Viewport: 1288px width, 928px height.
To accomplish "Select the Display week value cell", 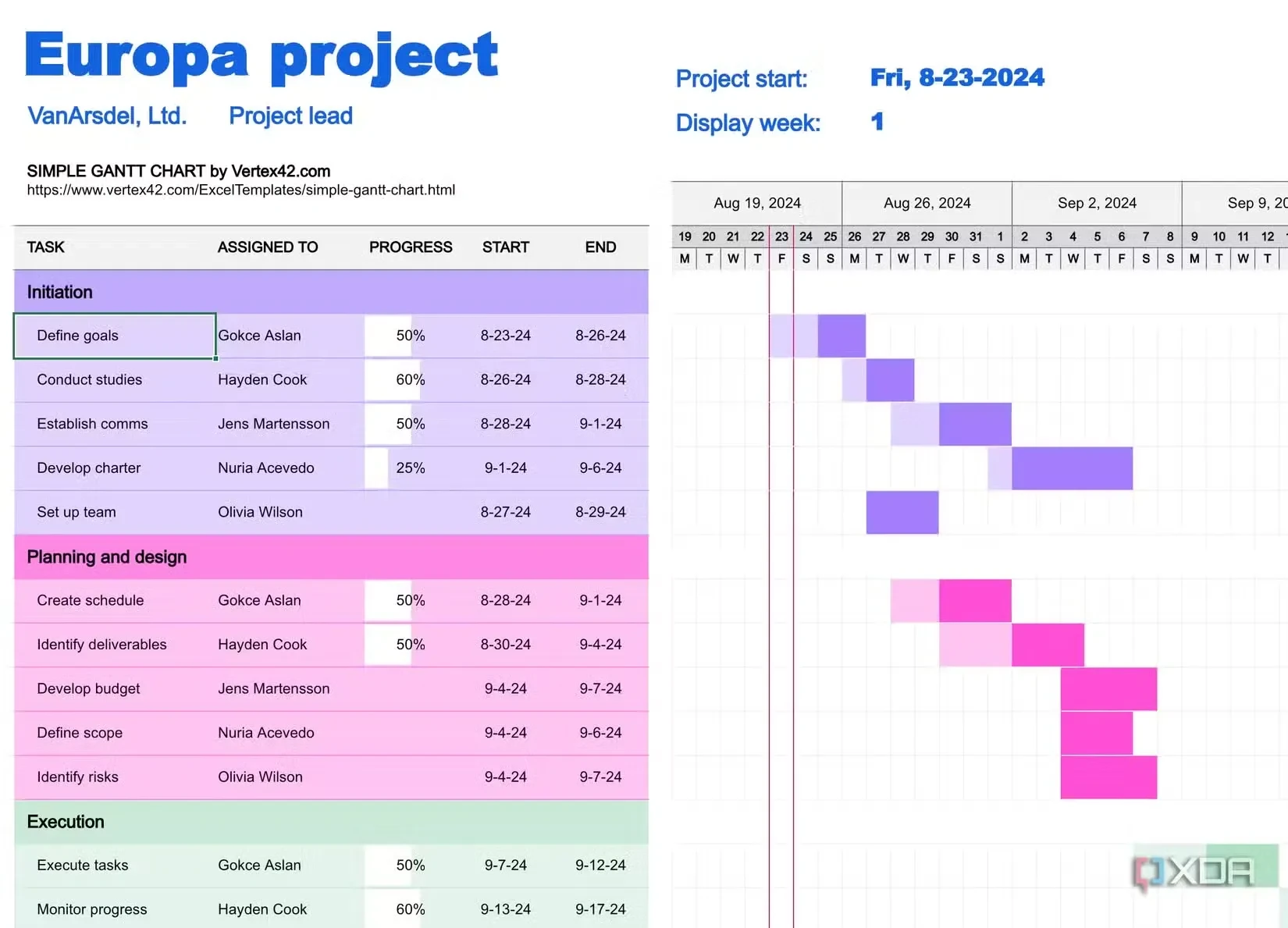I will pyautogui.click(x=877, y=122).
